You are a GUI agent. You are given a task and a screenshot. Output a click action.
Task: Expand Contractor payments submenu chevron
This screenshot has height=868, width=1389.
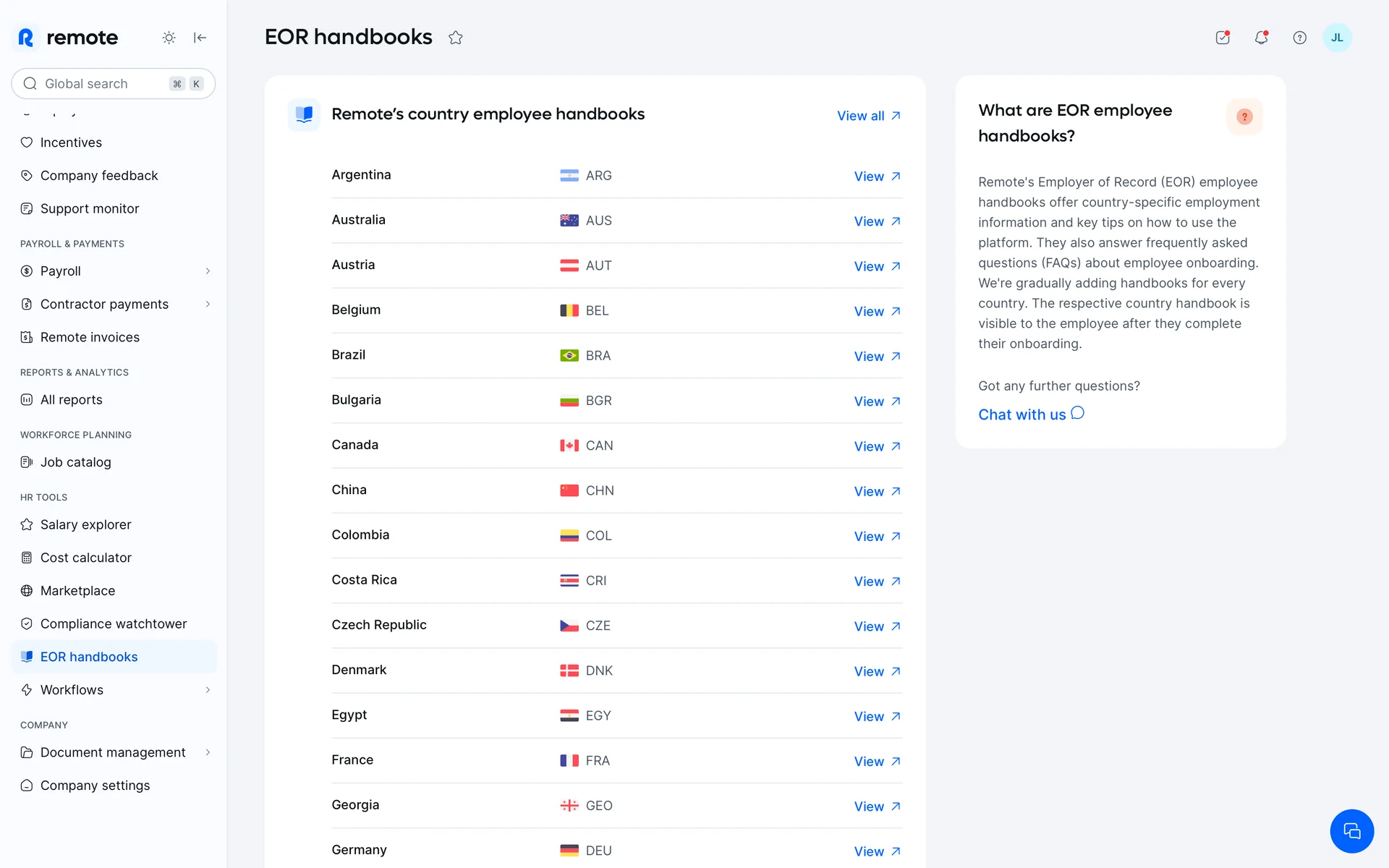(208, 305)
